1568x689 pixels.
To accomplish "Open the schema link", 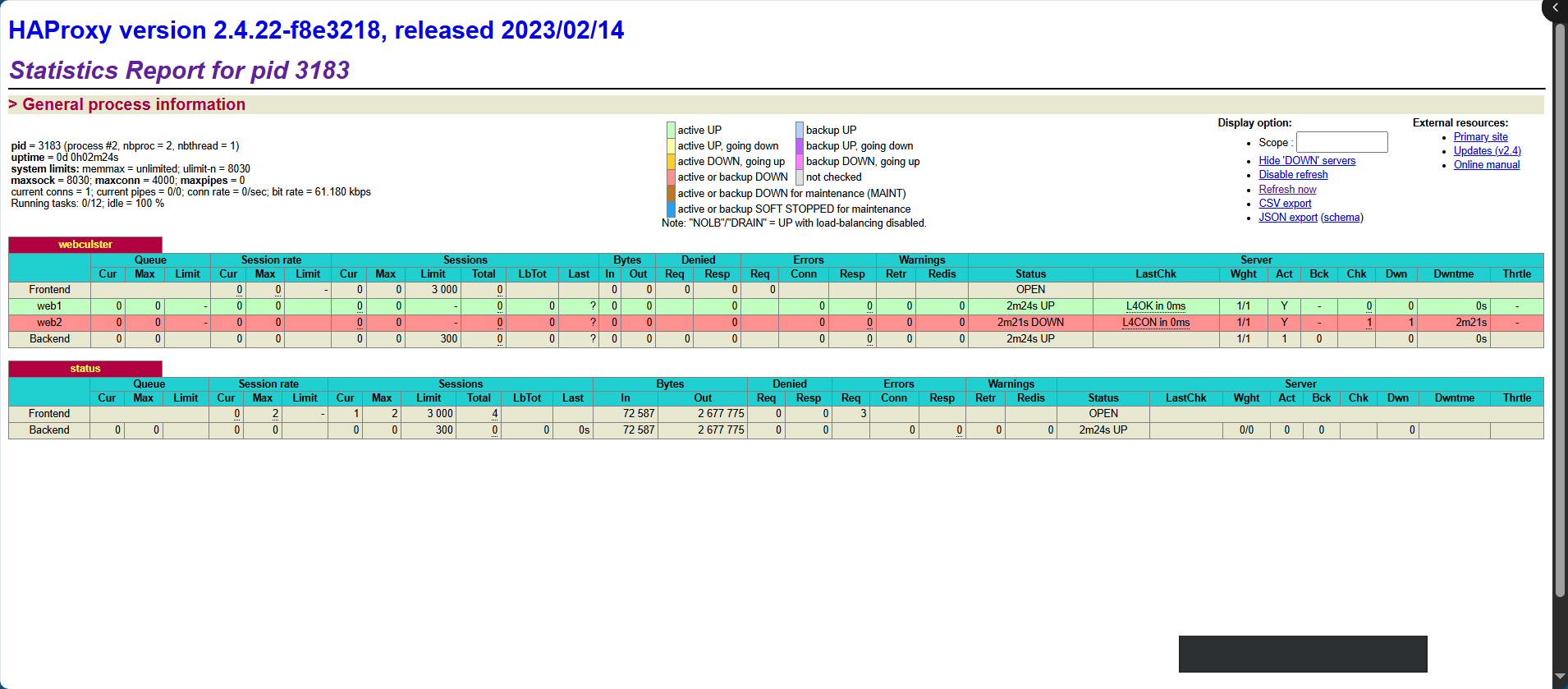I will pyautogui.click(x=1342, y=218).
